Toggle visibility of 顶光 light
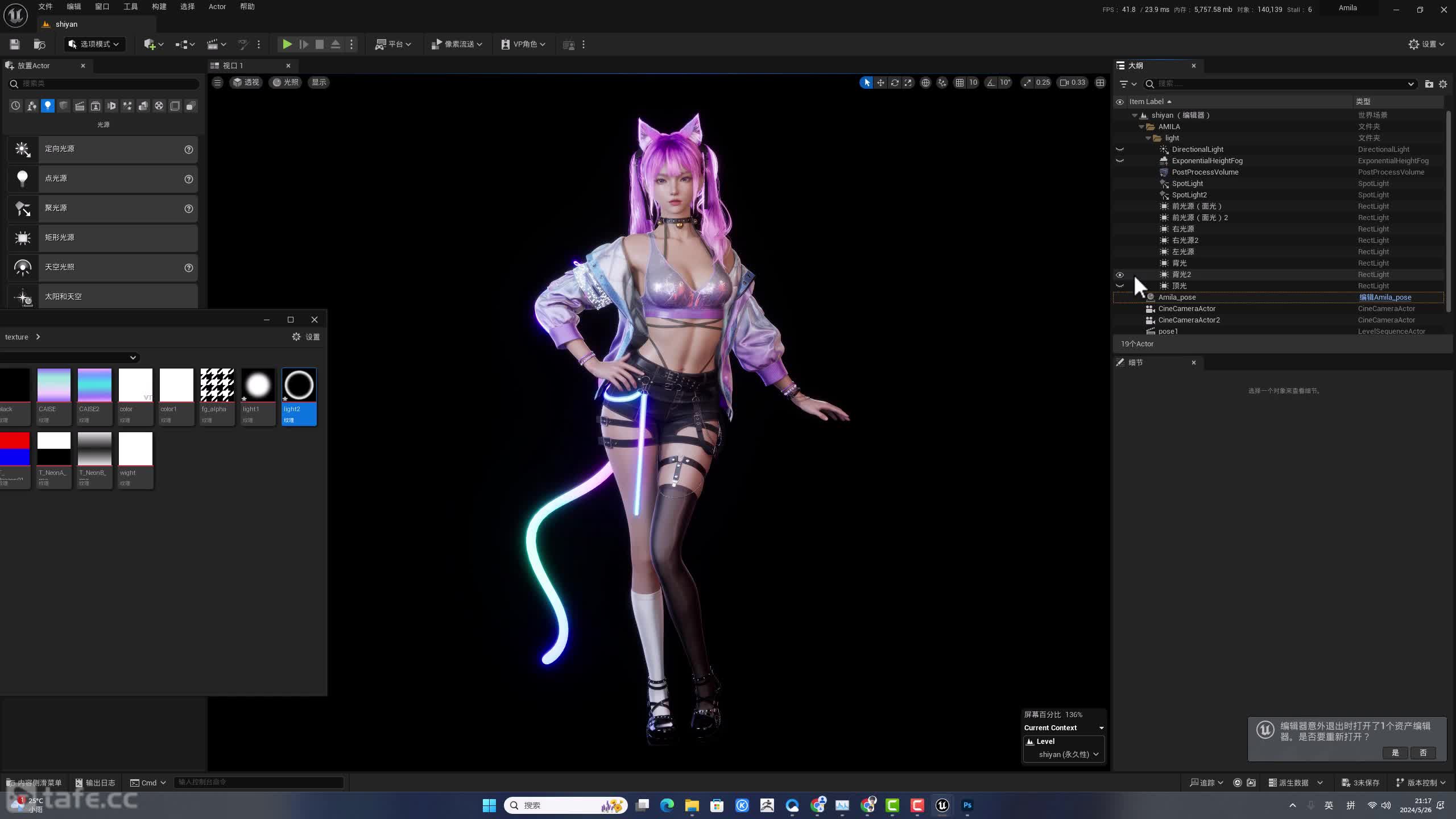 click(x=1120, y=286)
